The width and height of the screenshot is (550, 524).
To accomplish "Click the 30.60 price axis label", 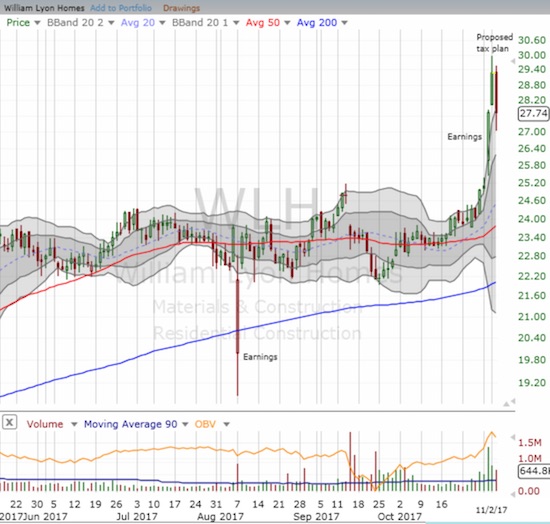I will coord(532,40).
